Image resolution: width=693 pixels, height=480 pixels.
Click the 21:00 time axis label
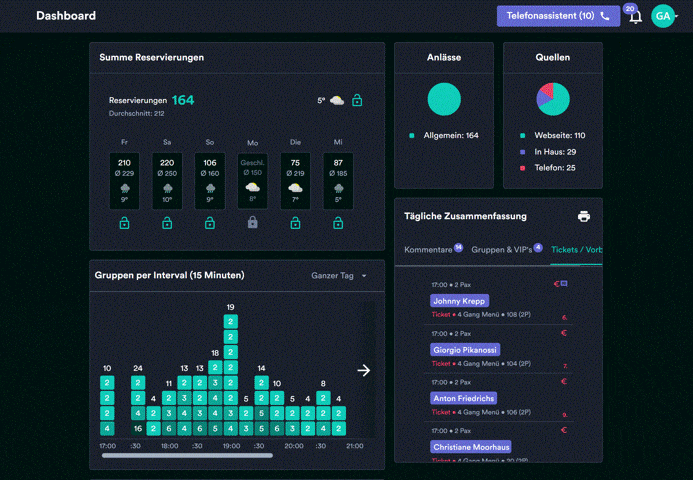click(355, 446)
